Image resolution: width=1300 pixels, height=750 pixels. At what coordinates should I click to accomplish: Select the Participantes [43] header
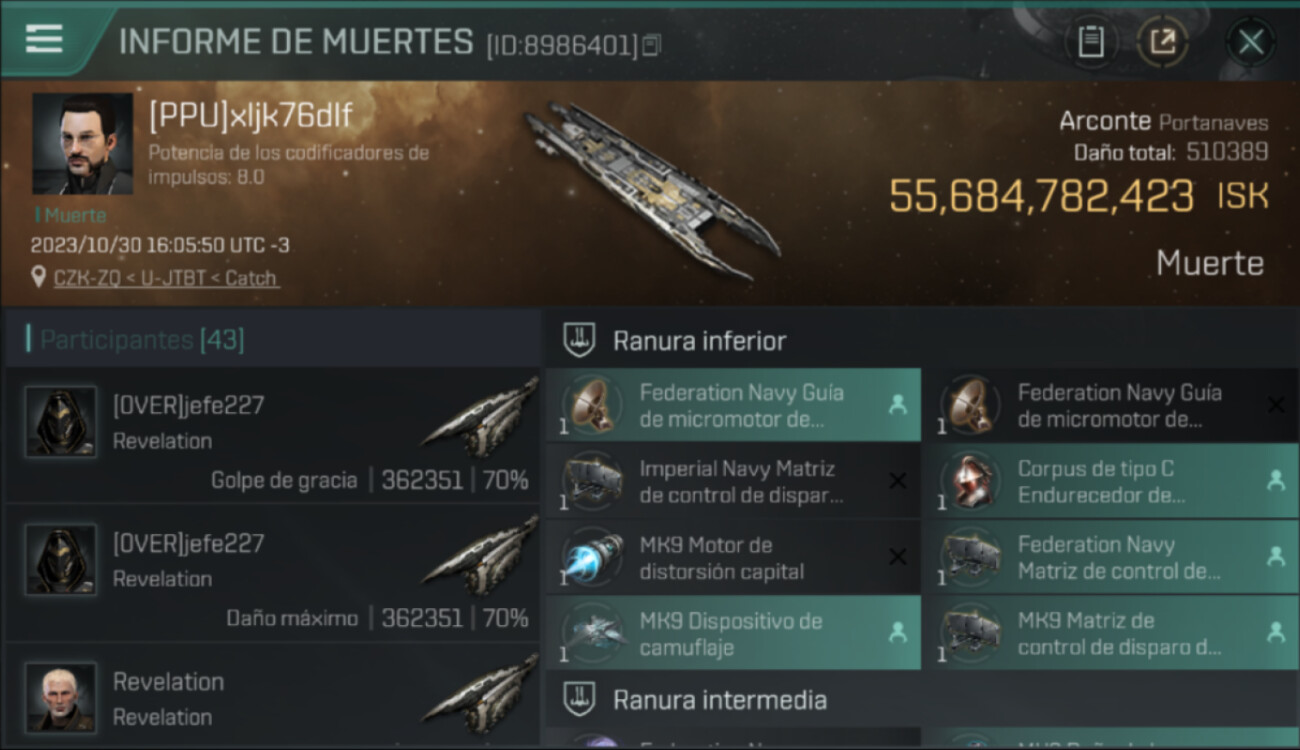pyautogui.click(x=141, y=340)
